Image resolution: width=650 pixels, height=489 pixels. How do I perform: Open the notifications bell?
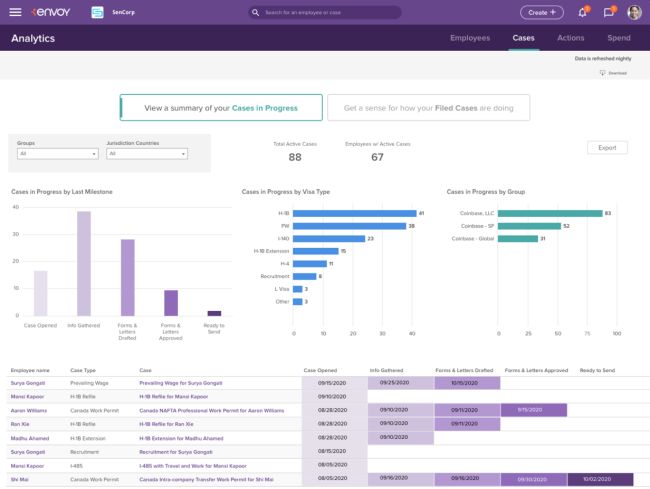582,12
